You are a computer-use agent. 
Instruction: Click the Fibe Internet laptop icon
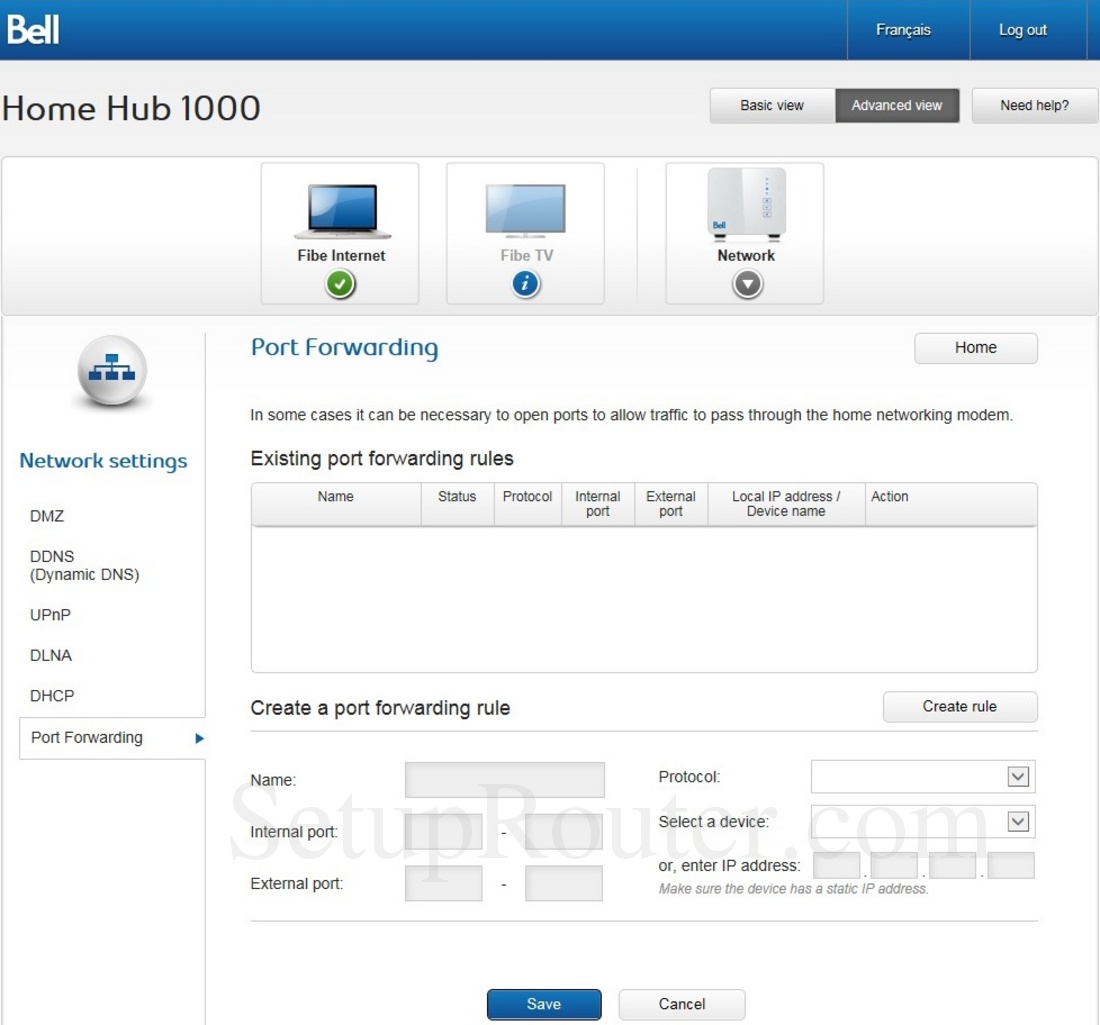(340, 207)
